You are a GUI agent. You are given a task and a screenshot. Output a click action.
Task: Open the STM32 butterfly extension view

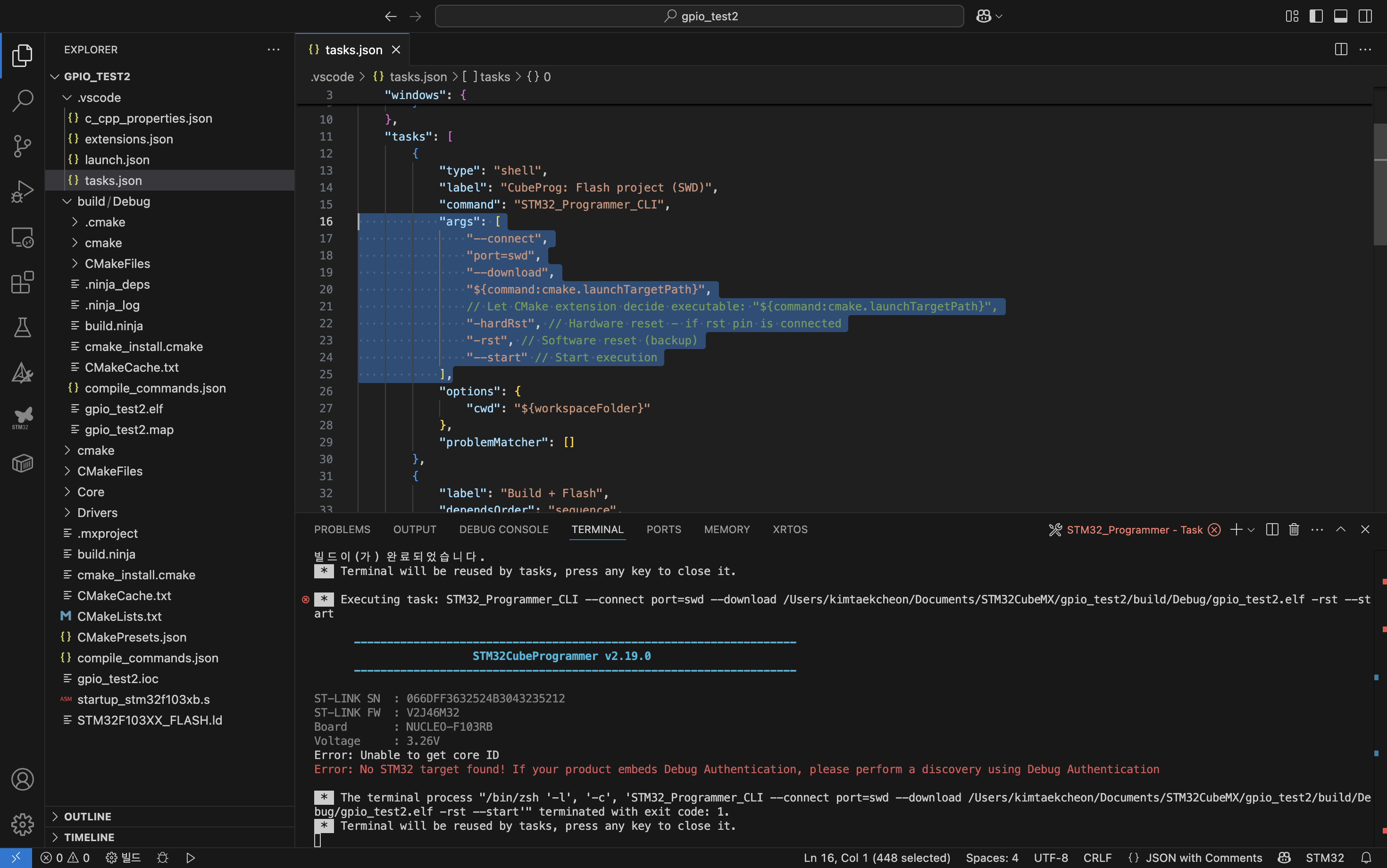[22, 418]
